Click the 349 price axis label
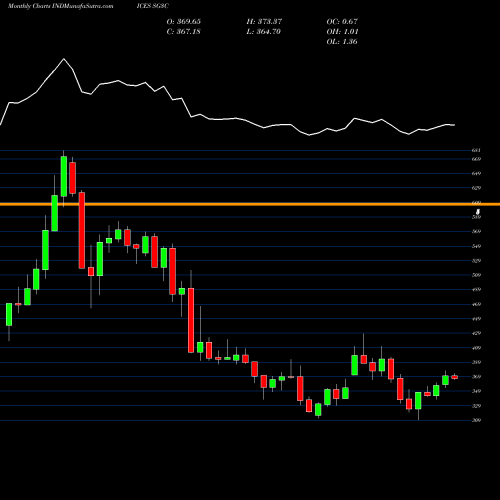 (x=476, y=391)
